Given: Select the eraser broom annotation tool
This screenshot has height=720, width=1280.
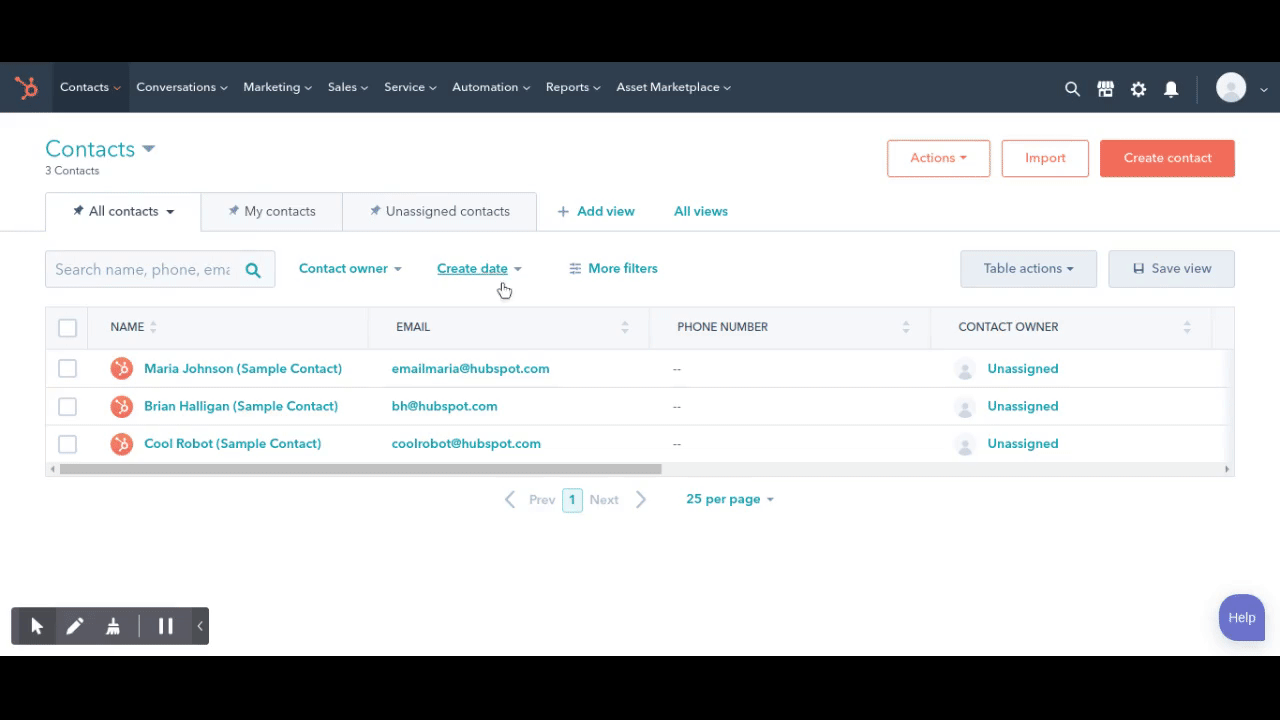Looking at the screenshot, I should (x=113, y=626).
